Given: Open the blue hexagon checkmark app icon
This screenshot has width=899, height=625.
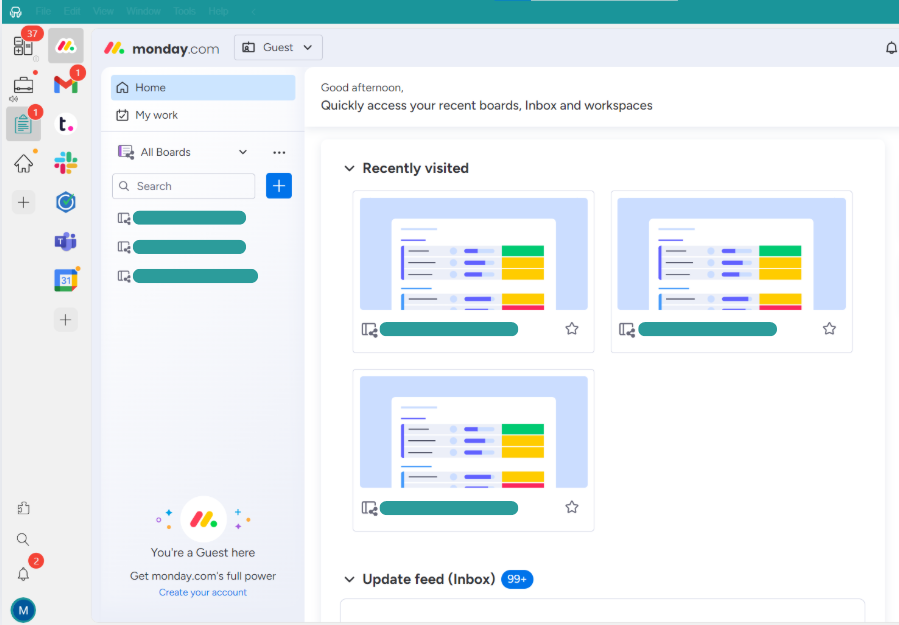Looking at the screenshot, I should click(x=66, y=202).
